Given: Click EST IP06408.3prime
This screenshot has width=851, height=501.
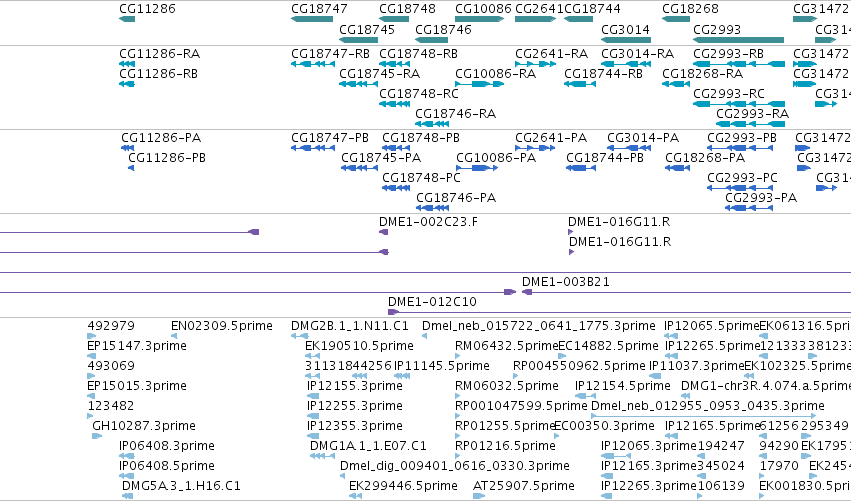Looking at the screenshot, I should (x=167, y=447).
